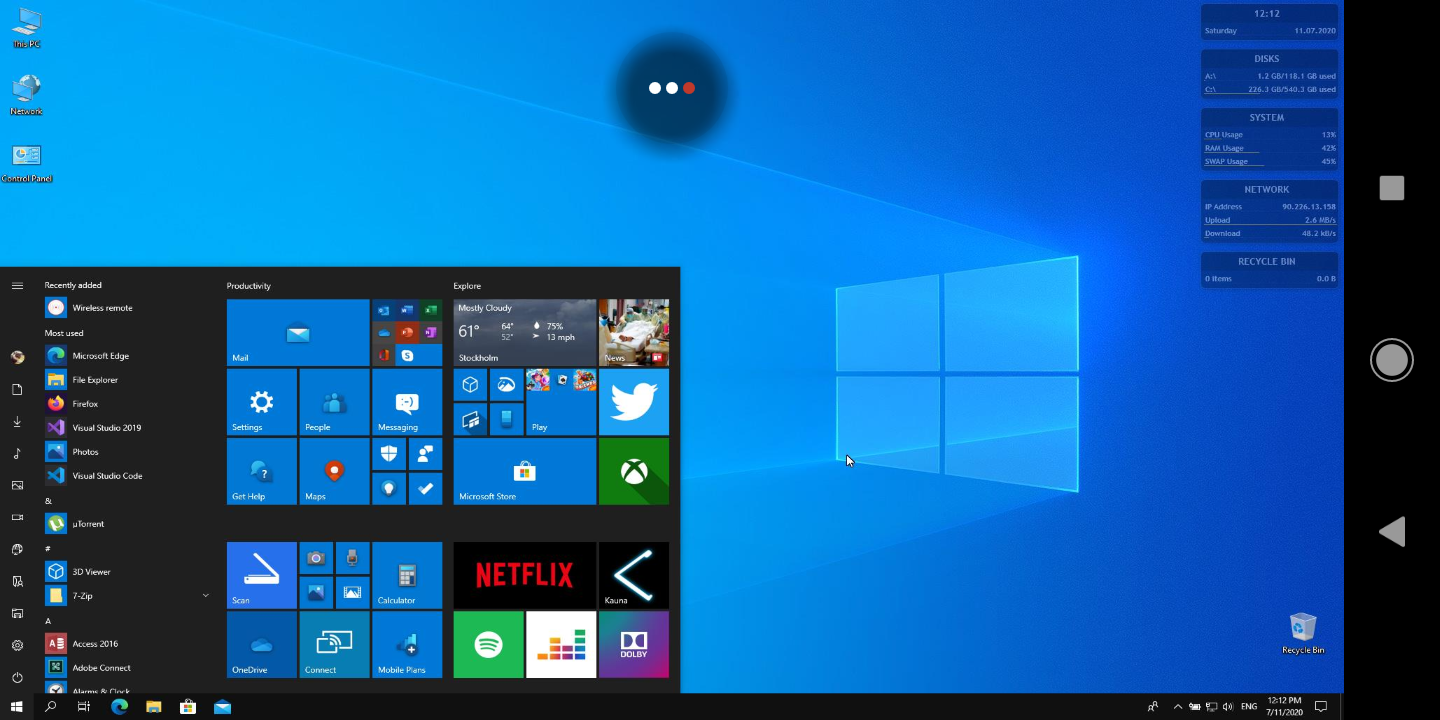
Task: Open the Dolby tile
Action: (x=634, y=645)
